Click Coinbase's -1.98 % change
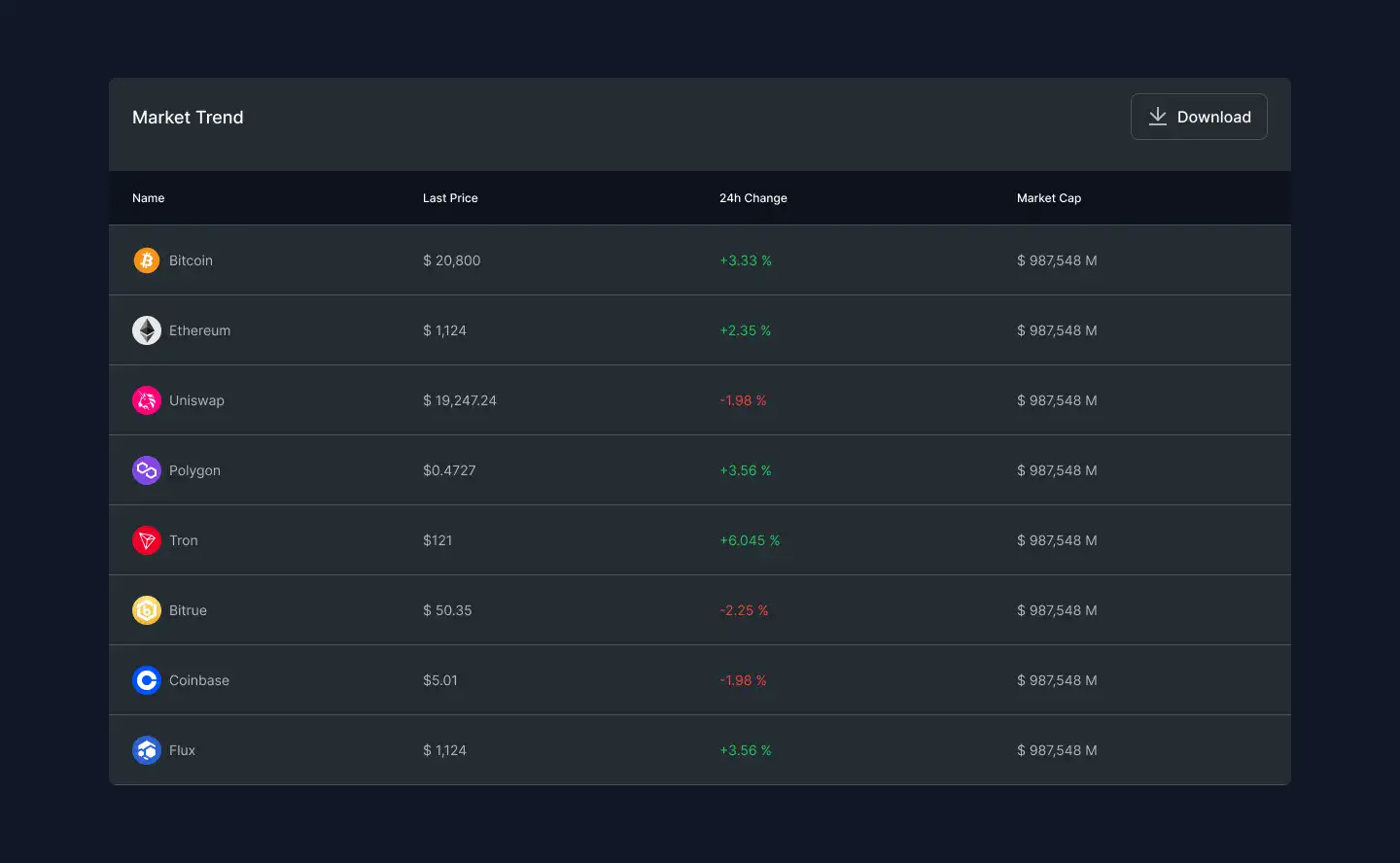The image size is (1400, 863). pos(744,680)
